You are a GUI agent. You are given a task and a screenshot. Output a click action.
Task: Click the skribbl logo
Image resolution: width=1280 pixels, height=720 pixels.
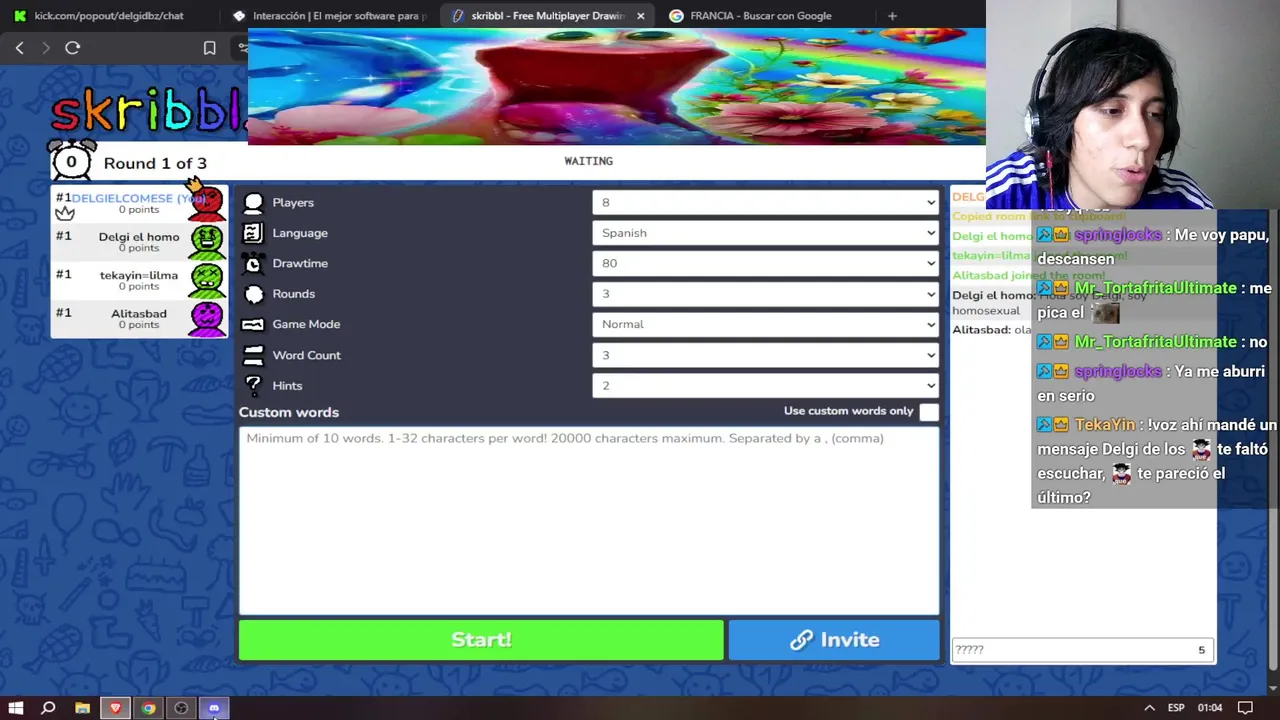click(x=148, y=111)
